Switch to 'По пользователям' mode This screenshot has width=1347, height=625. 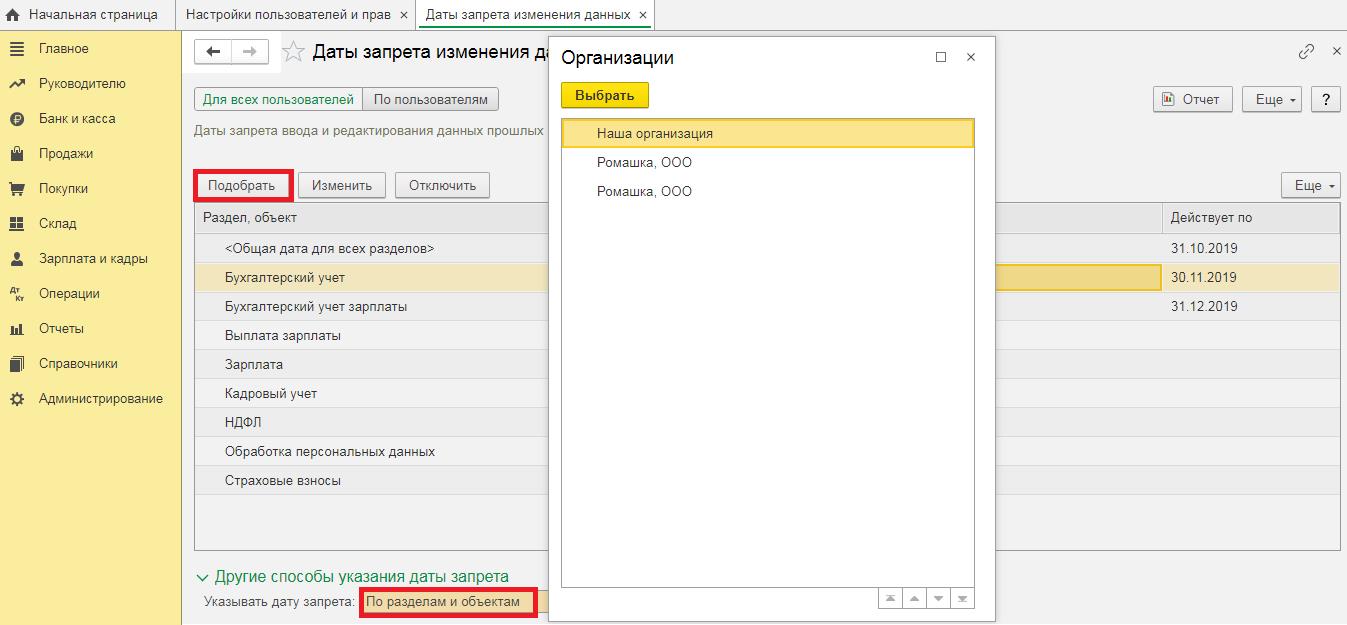[430, 99]
